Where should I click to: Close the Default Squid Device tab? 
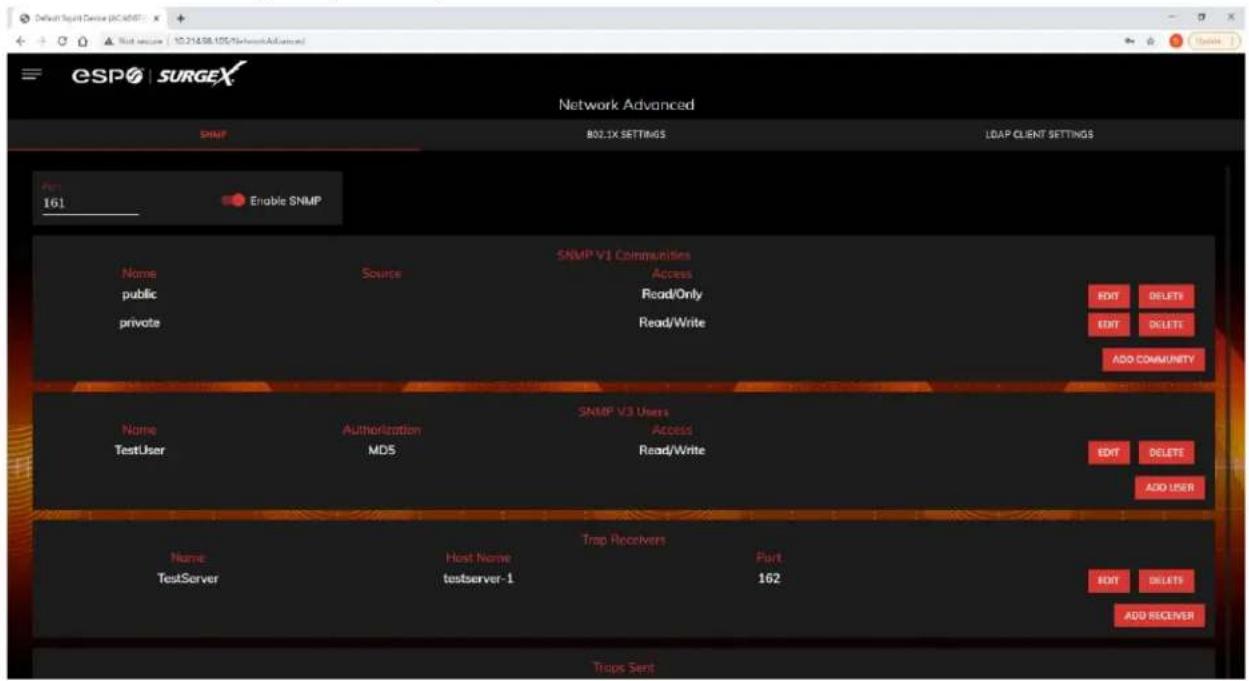click(x=157, y=17)
